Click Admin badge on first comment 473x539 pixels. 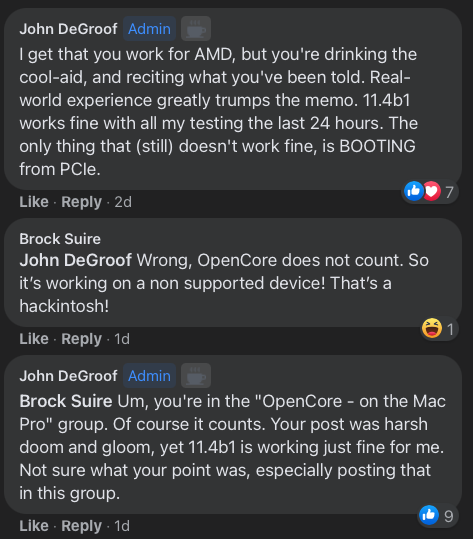(x=150, y=29)
